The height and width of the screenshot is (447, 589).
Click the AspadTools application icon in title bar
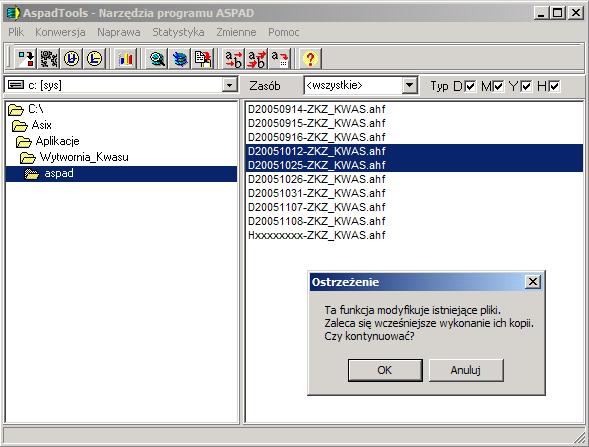tap(13, 13)
